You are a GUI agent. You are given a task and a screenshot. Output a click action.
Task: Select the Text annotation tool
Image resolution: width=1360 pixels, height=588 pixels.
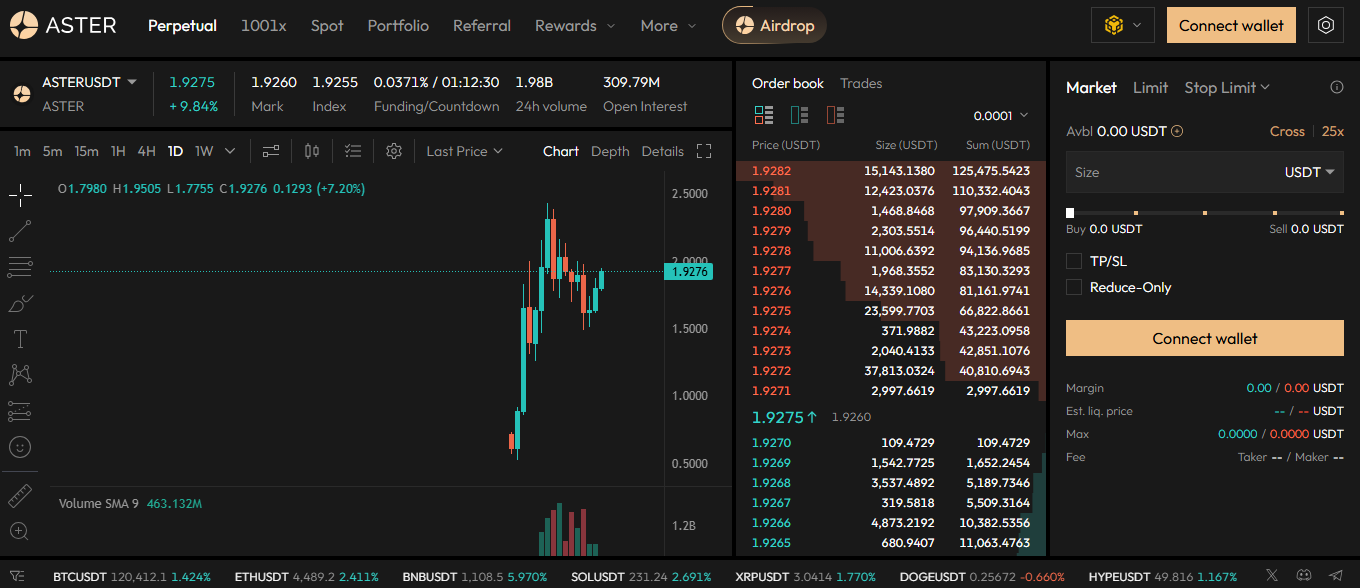[x=20, y=338]
